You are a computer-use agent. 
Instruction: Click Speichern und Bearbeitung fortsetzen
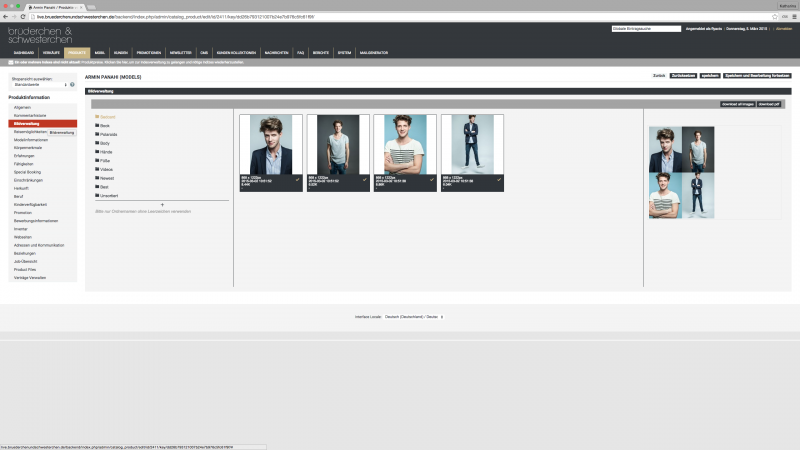point(757,76)
